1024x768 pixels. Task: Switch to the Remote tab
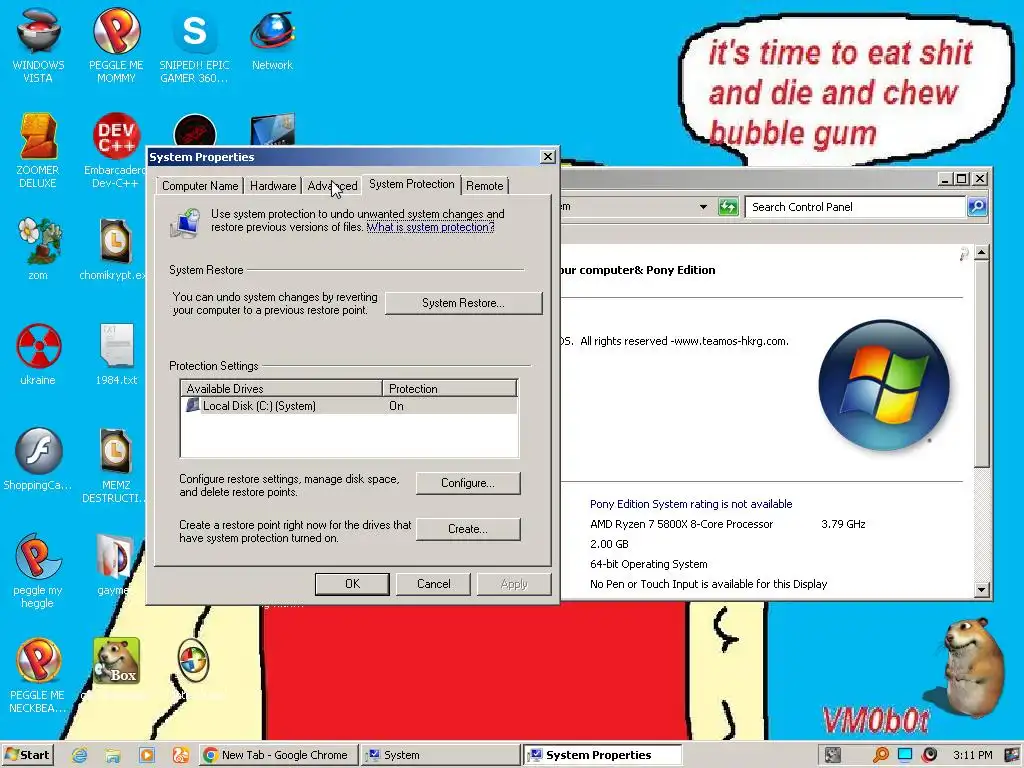pos(485,186)
